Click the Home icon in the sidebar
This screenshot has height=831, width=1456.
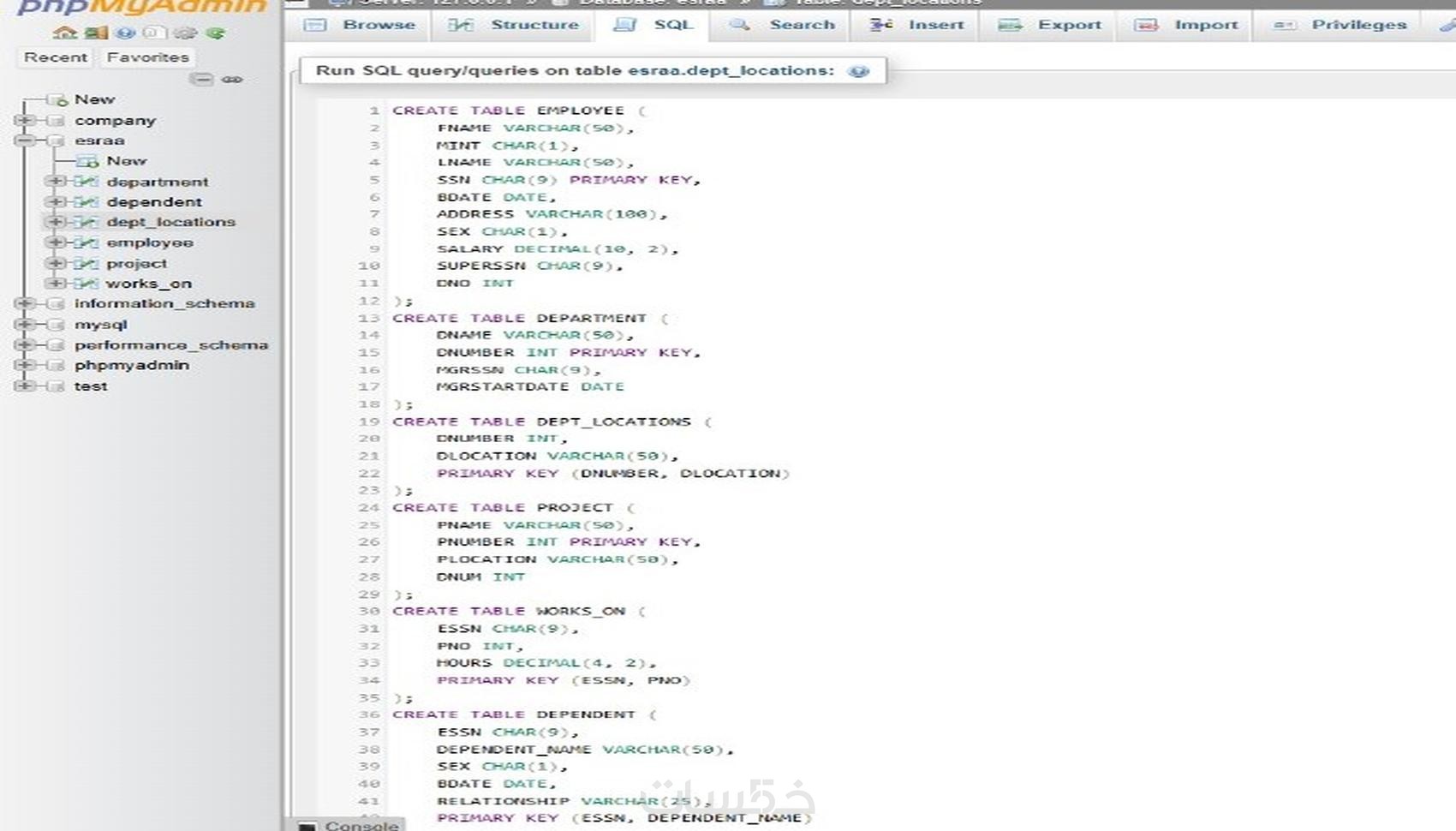tap(65, 33)
